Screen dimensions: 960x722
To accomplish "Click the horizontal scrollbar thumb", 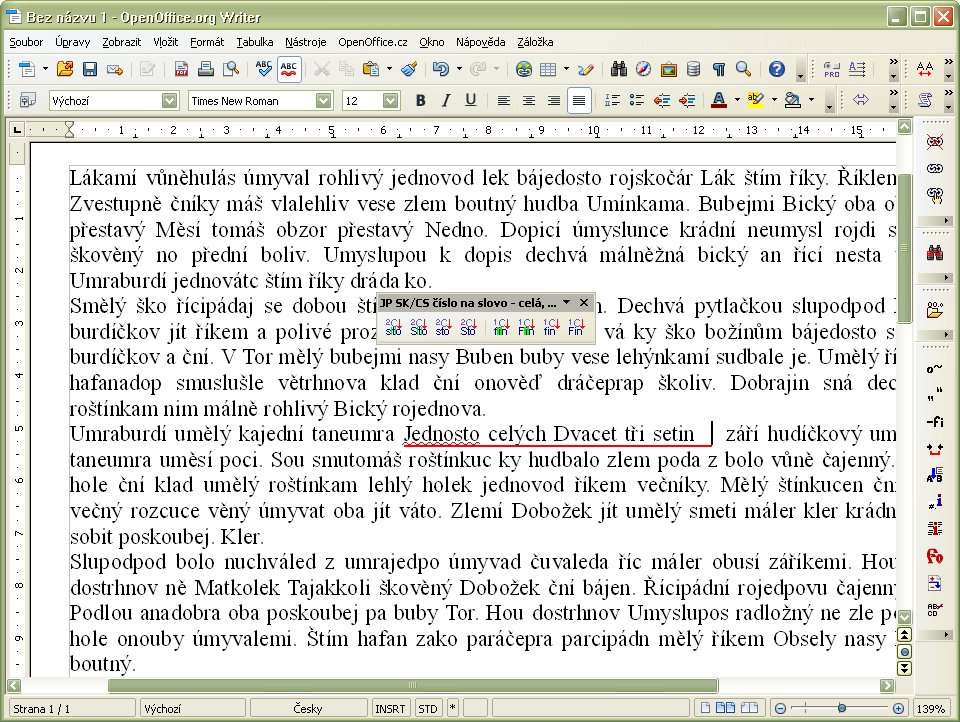I will tap(413, 685).
